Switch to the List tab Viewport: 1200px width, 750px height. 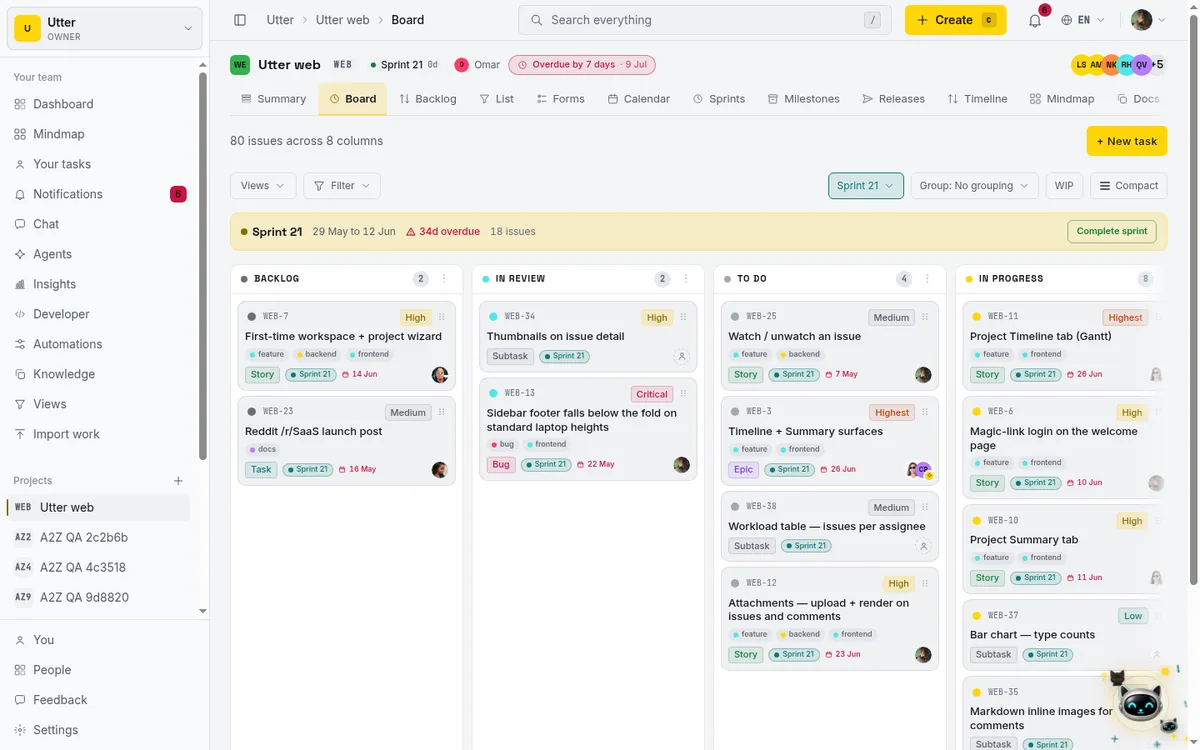tap(496, 99)
